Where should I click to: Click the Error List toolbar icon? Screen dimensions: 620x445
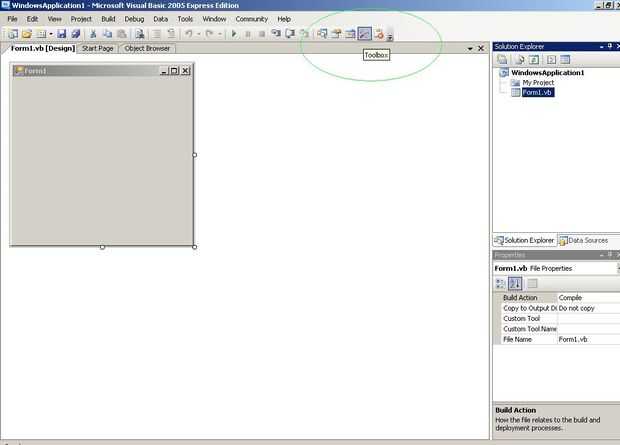coord(379,34)
